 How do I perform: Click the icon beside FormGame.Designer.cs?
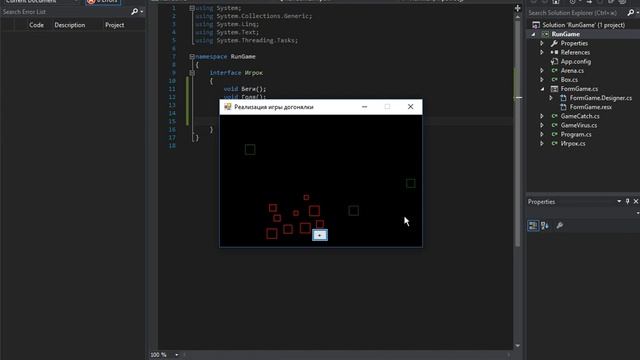click(x=563, y=98)
